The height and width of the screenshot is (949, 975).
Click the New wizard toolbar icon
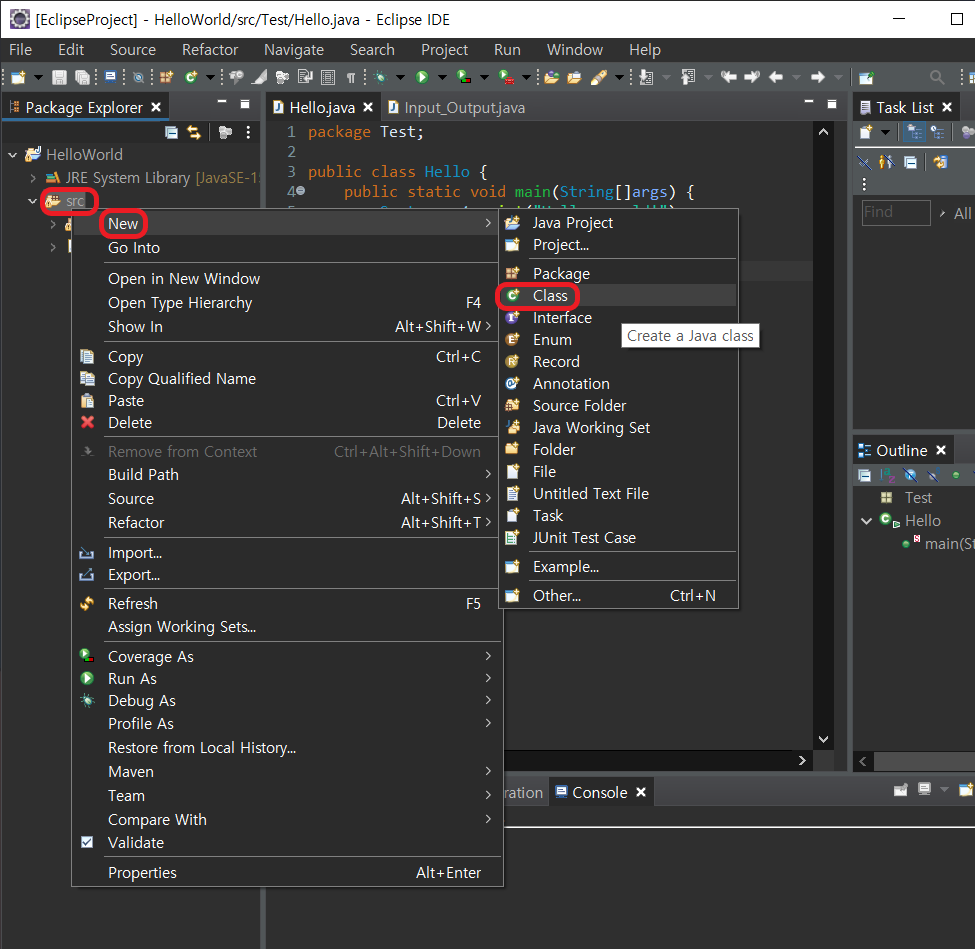point(19,77)
